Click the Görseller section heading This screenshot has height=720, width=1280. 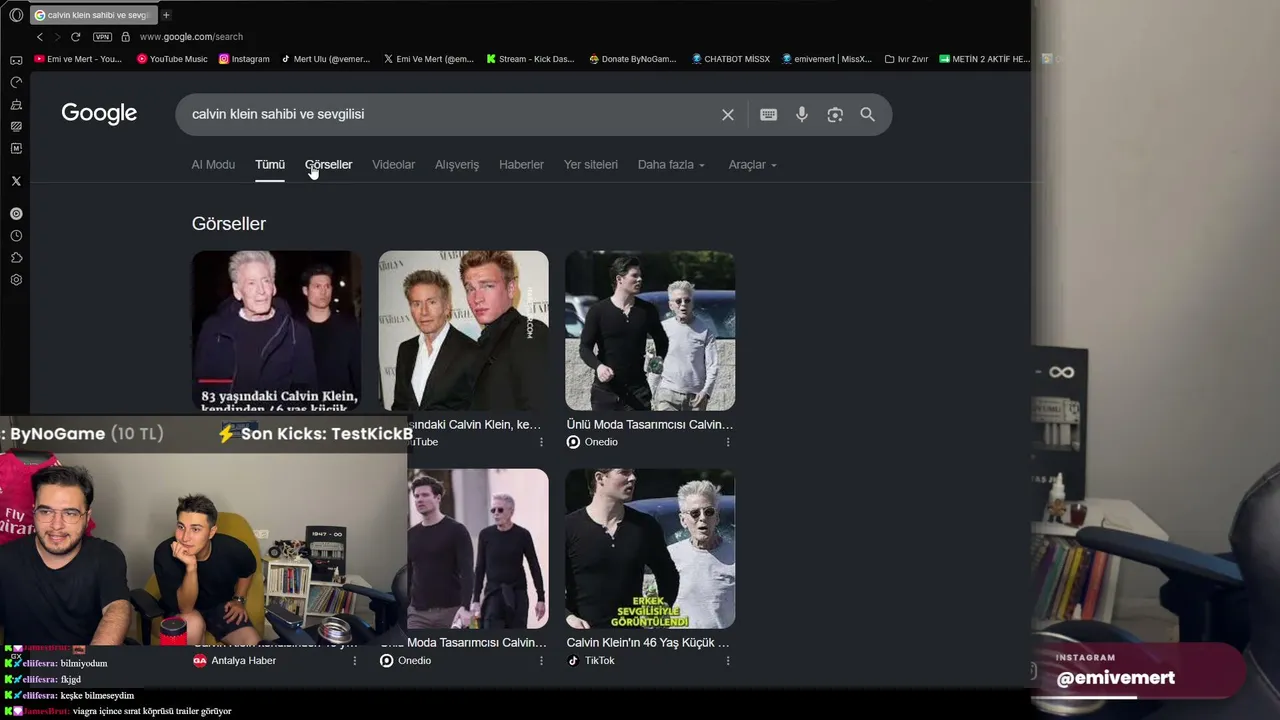(x=229, y=224)
